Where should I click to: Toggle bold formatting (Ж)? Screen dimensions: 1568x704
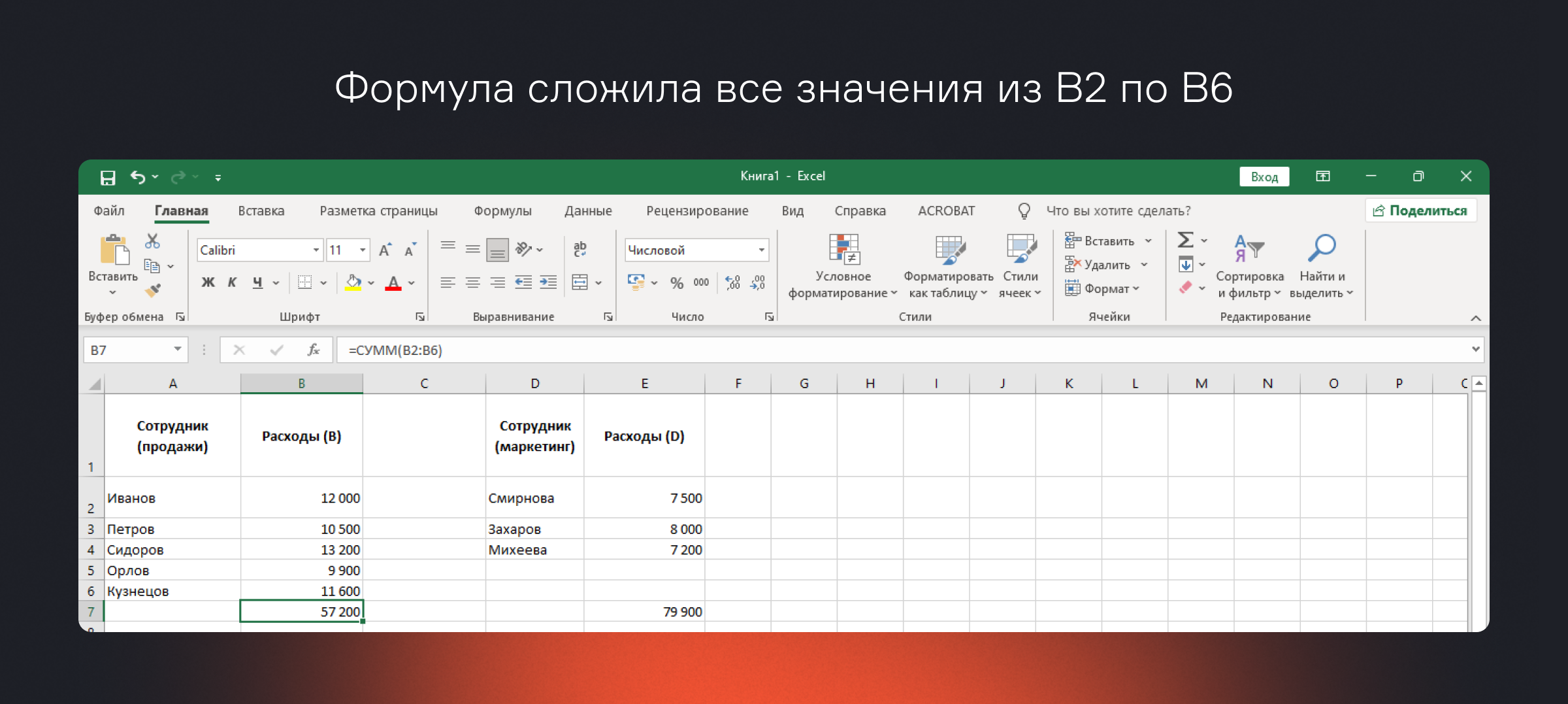tap(208, 283)
